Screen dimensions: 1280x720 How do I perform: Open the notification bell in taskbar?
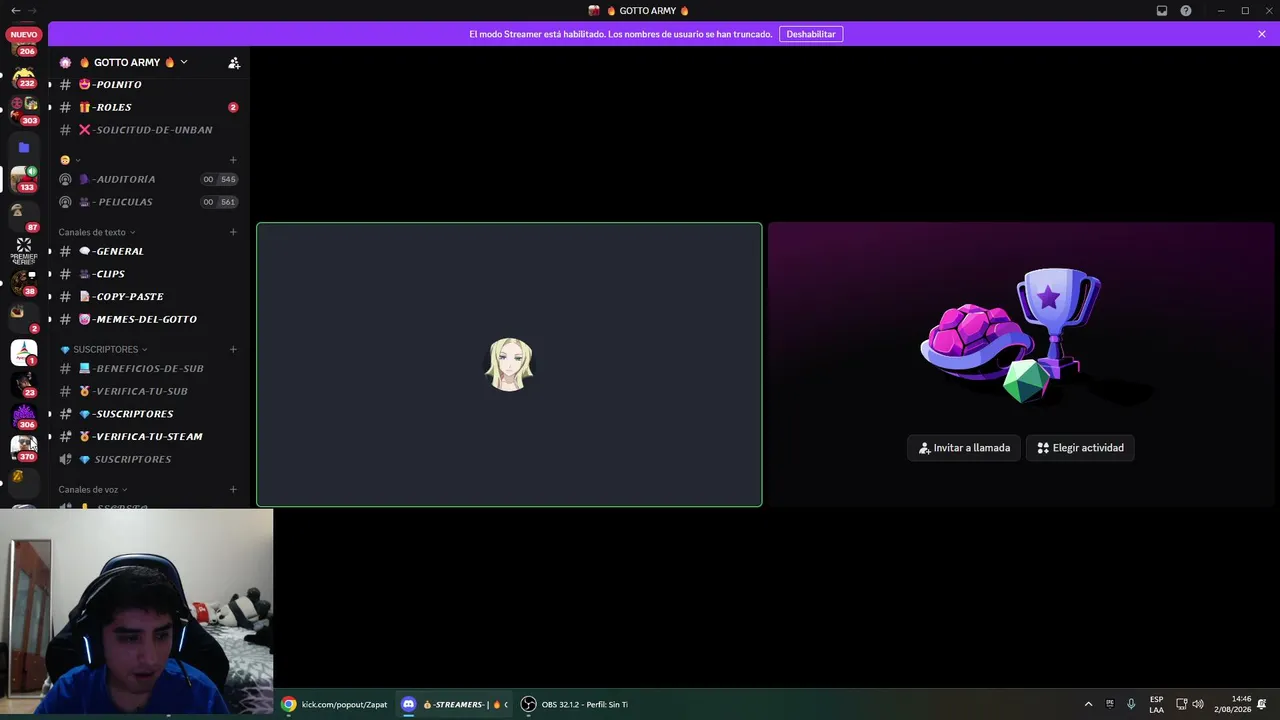click(x=1262, y=704)
